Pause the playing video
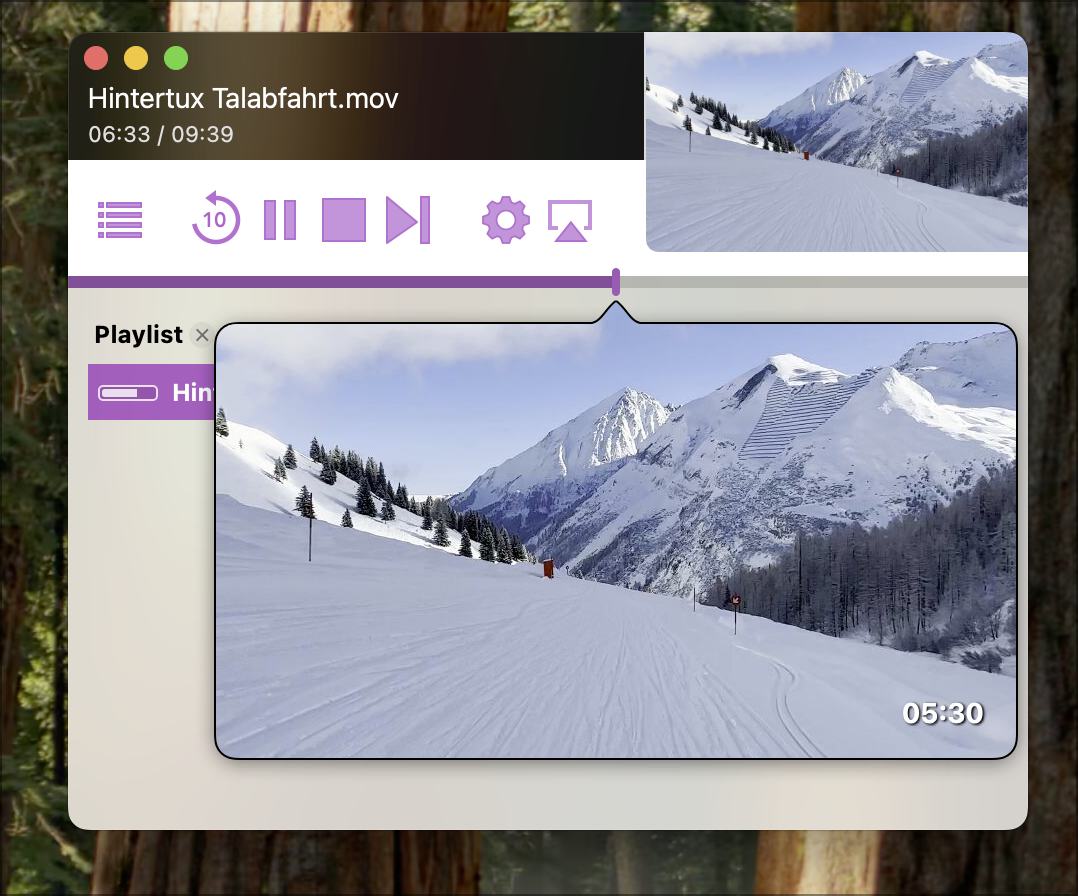The height and width of the screenshot is (896, 1078). [280, 220]
